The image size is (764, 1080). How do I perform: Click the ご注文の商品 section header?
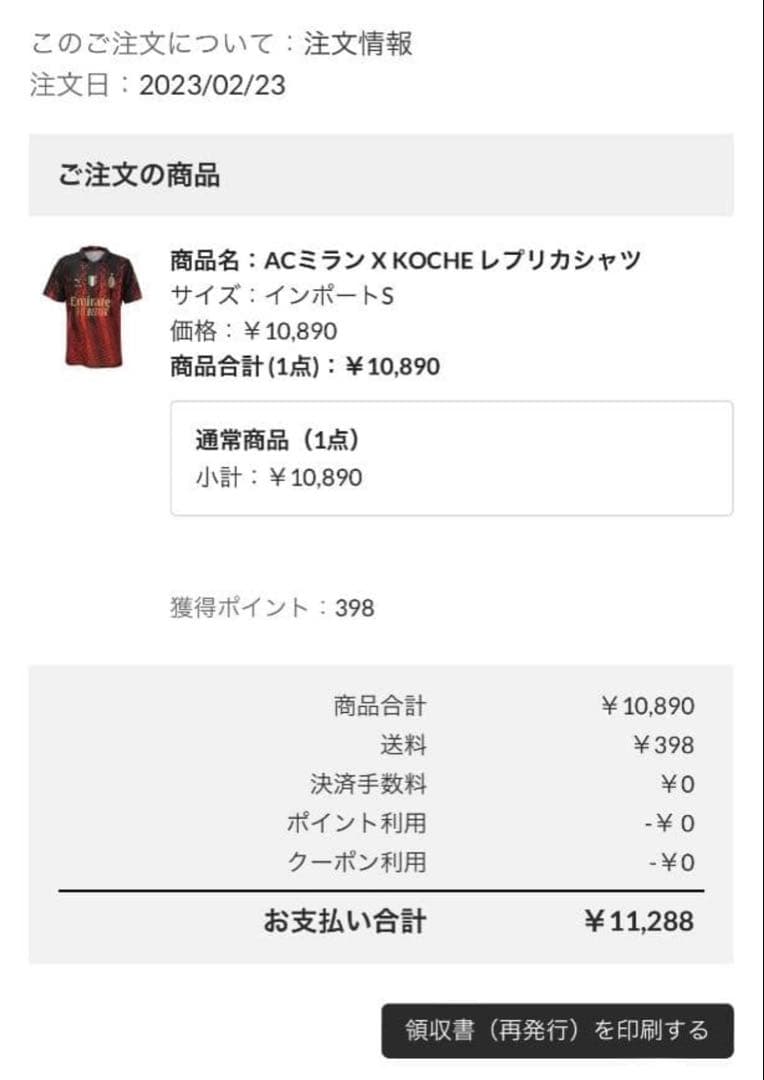point(138,176)
